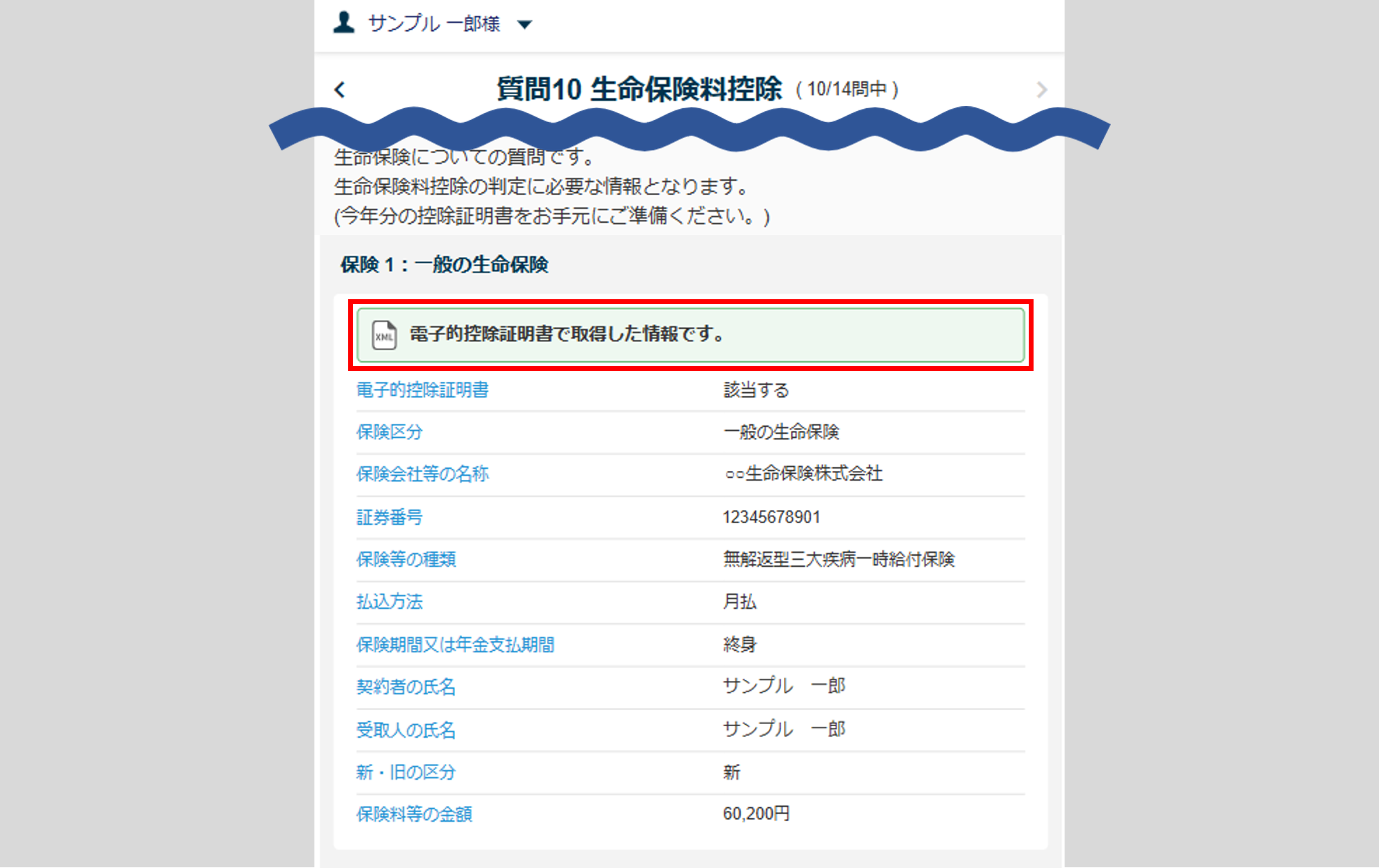This screenshot has width=1379, height=868.
Task: Click the 質問10 生命保険料控除 heading
Action: click(x=638, y=90)
